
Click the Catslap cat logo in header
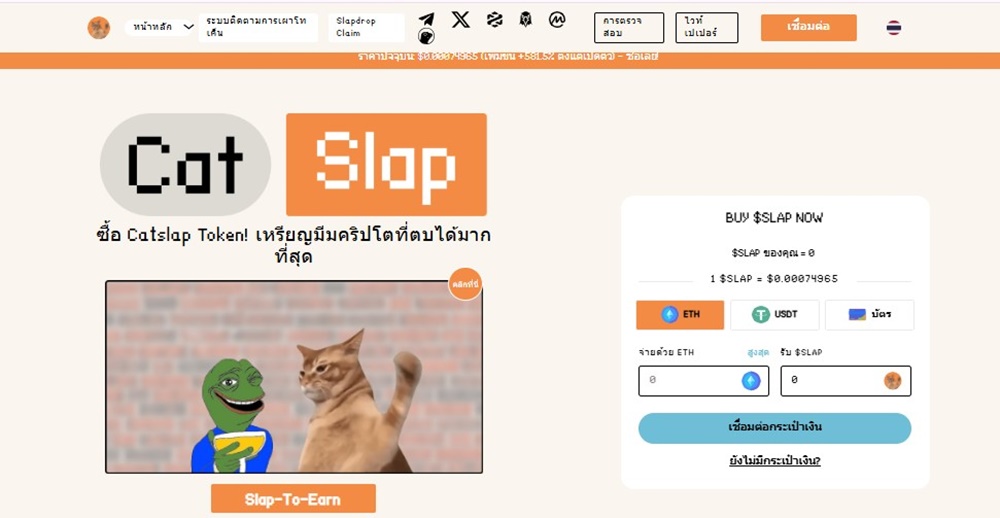tap(99, 27)
